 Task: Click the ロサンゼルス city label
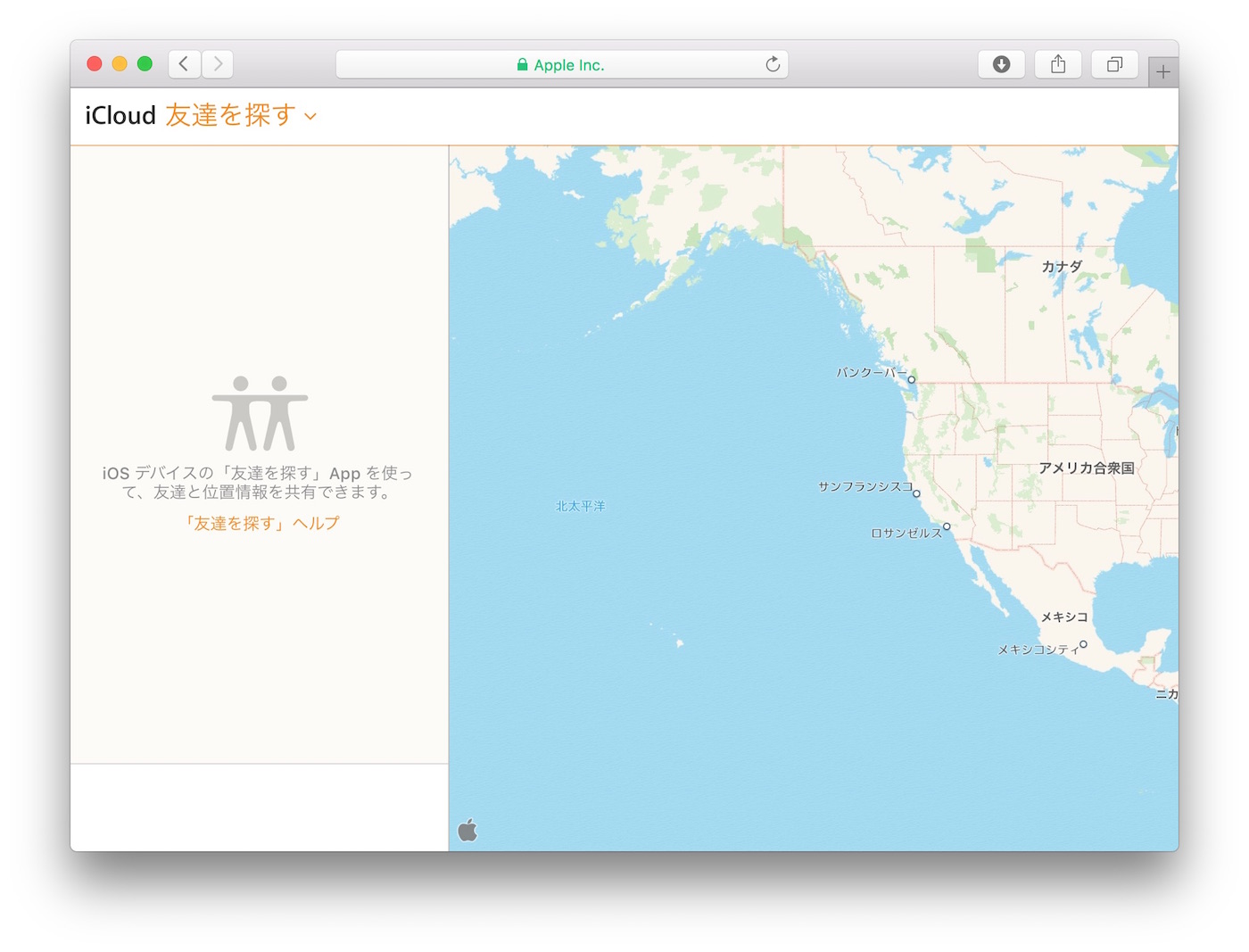coord(906,533)
